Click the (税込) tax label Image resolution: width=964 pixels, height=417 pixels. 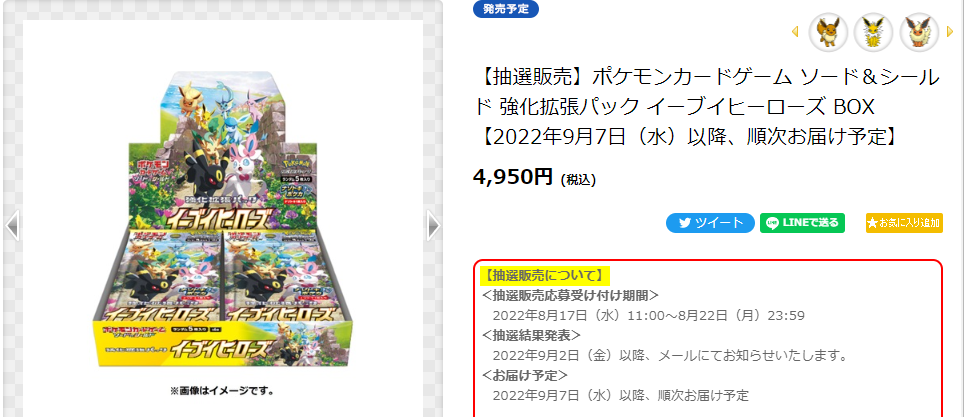[578, 180]
